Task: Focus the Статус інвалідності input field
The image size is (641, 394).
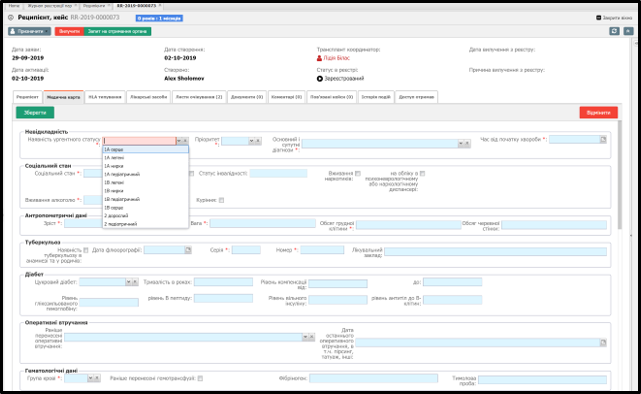Action: (278, 173)
